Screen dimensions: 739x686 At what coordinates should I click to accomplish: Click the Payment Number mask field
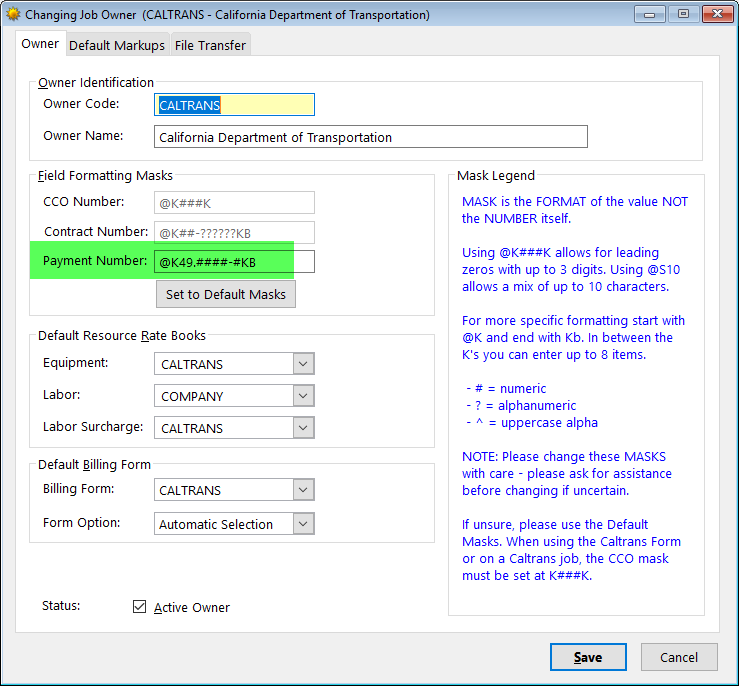234,261
